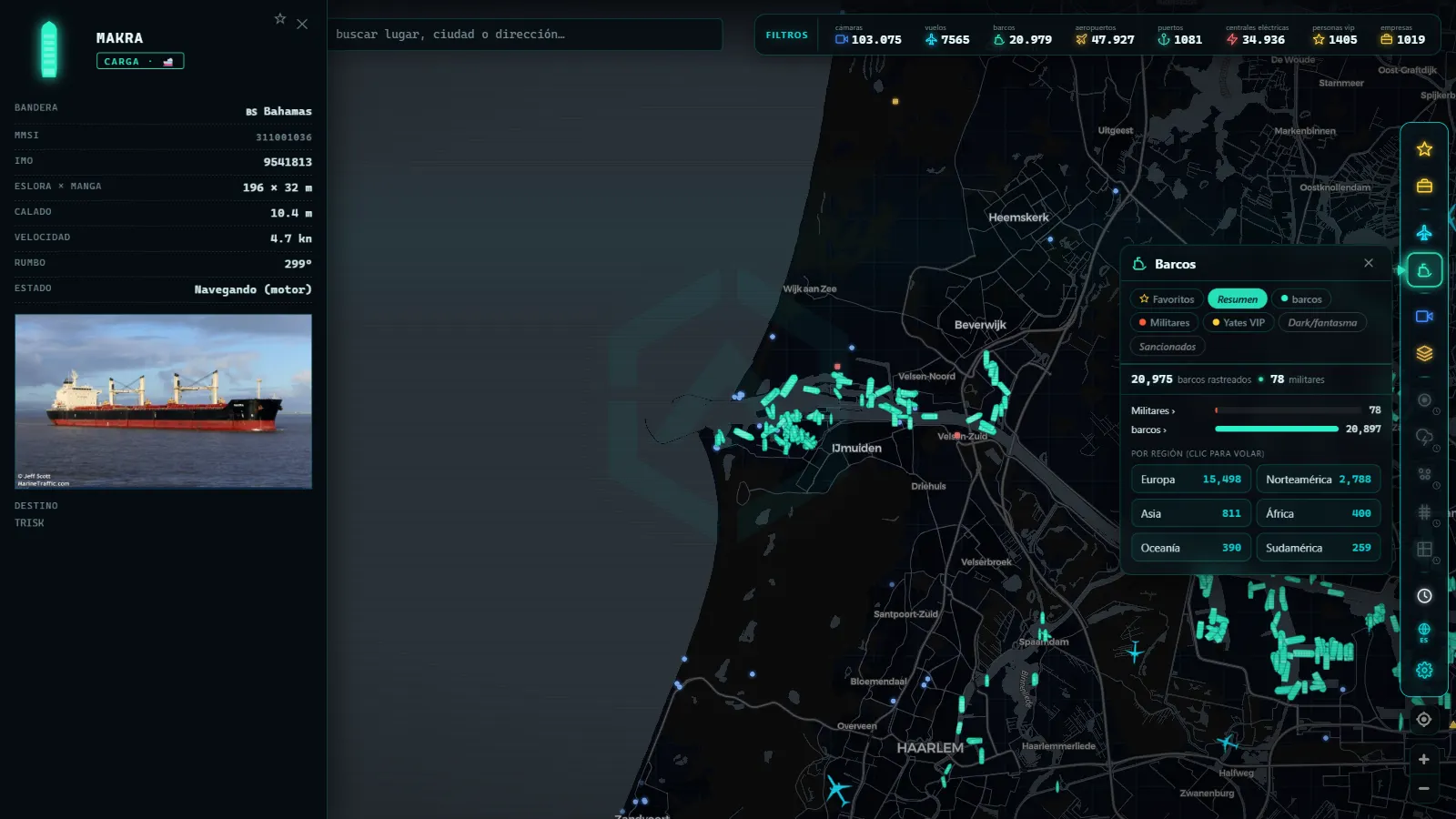The image size is (1456, 819).
Task: Open the Sancionados tab
Action: click(x=1168, y=347)
